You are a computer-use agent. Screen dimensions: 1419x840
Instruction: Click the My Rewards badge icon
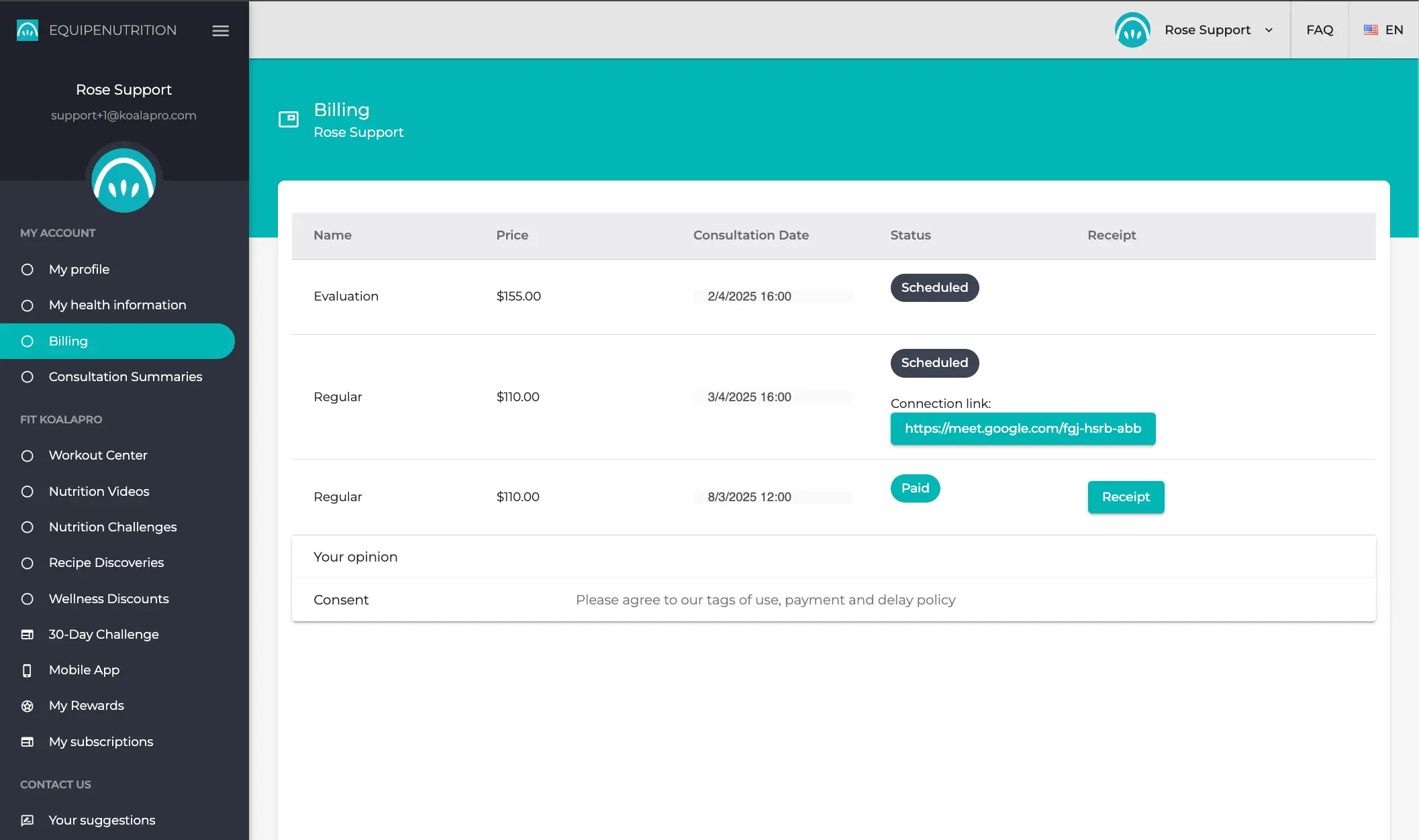pyautogui.click(x=28, y=706)
